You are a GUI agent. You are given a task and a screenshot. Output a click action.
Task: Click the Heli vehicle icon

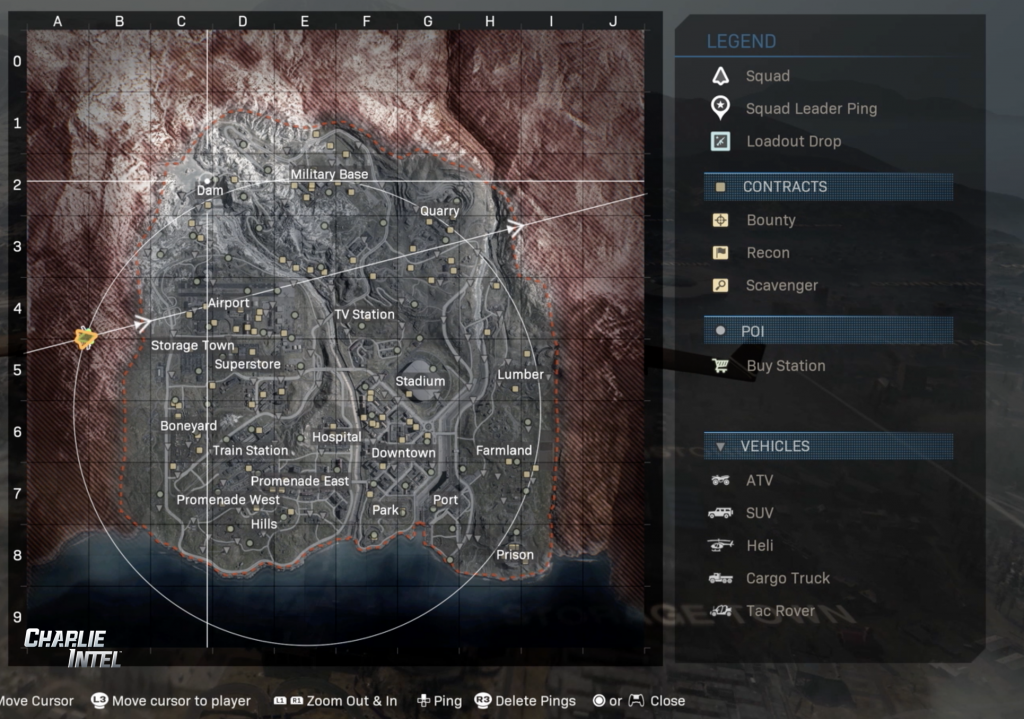[720, 546]
